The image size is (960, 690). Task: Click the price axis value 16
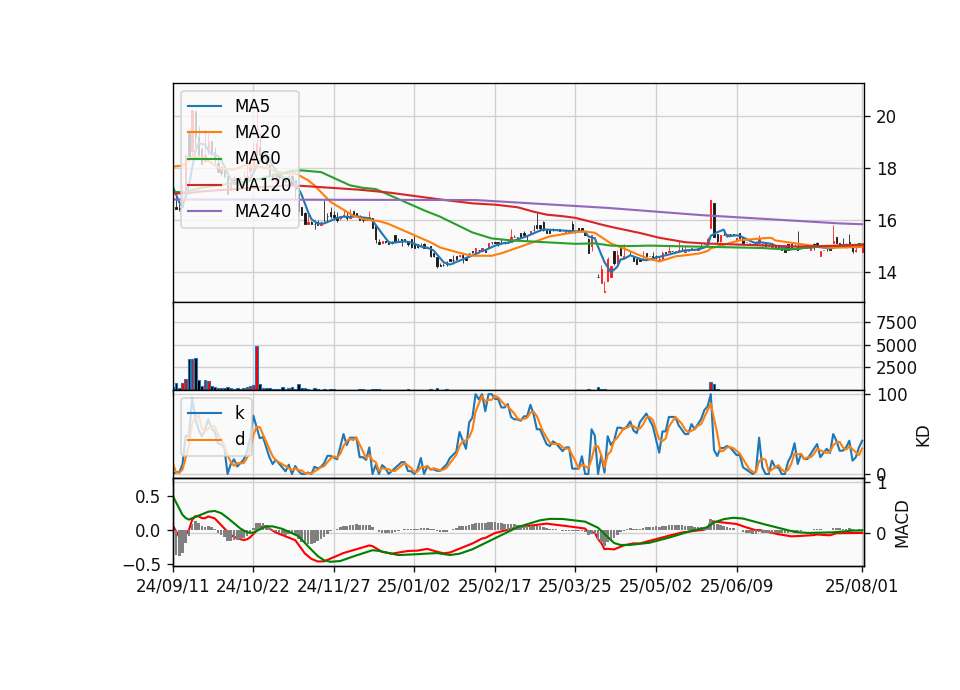(886, 221)
